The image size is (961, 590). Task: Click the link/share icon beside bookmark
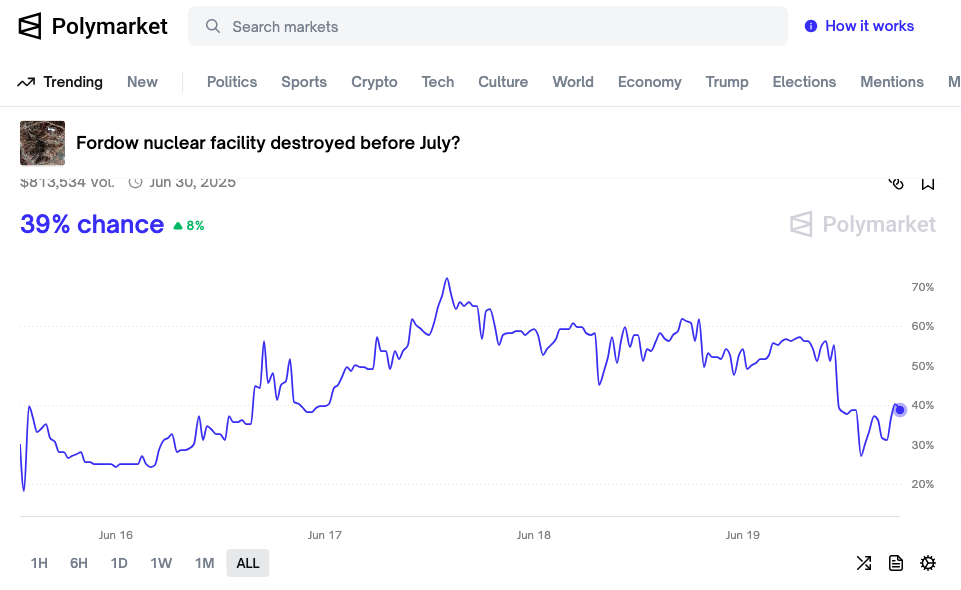(x=896, y=183)
